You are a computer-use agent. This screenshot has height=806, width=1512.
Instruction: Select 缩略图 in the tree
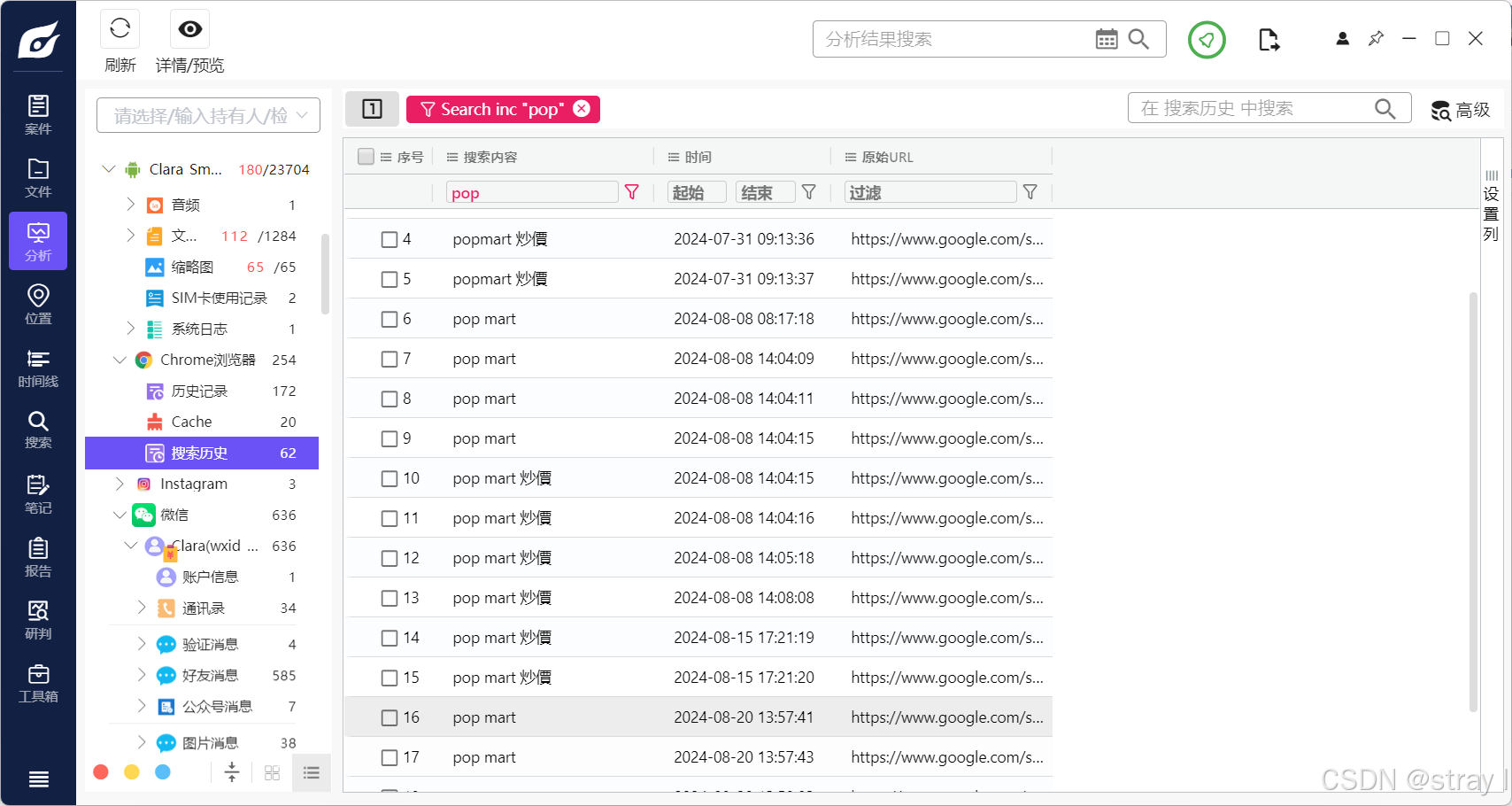[202, 267]
